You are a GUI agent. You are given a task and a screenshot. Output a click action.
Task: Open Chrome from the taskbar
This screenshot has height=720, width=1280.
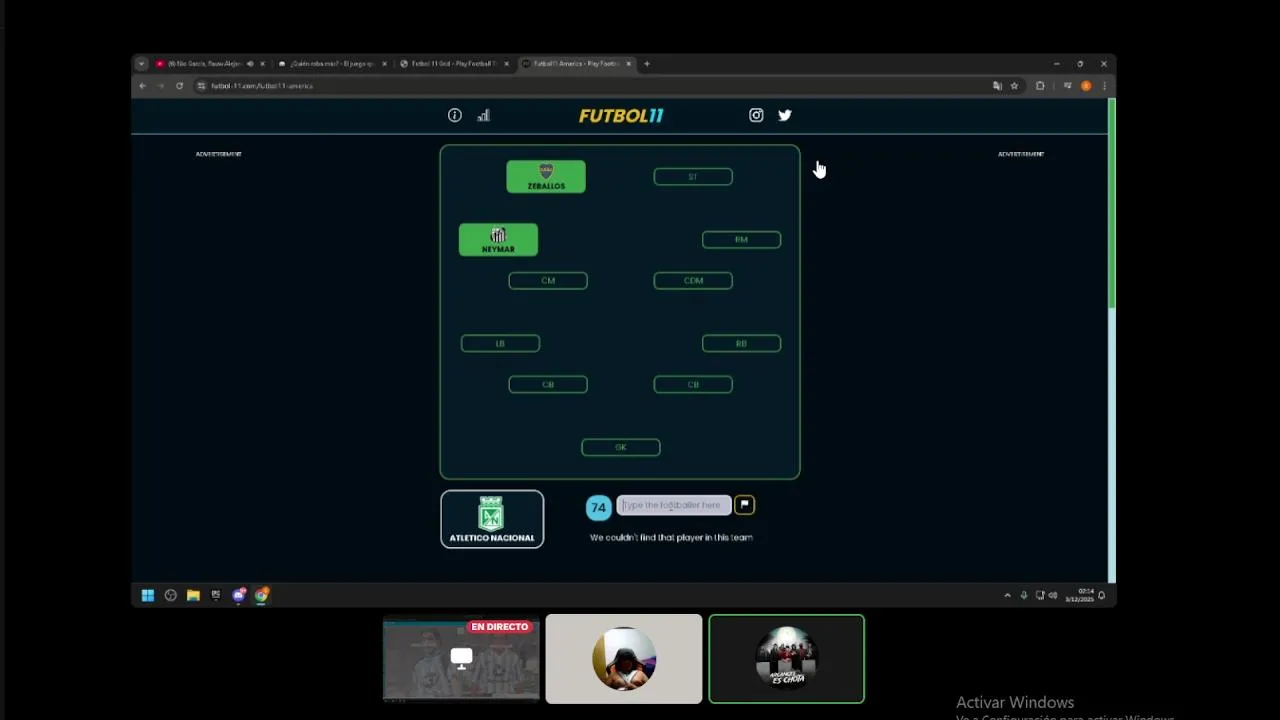pos(262,595)
